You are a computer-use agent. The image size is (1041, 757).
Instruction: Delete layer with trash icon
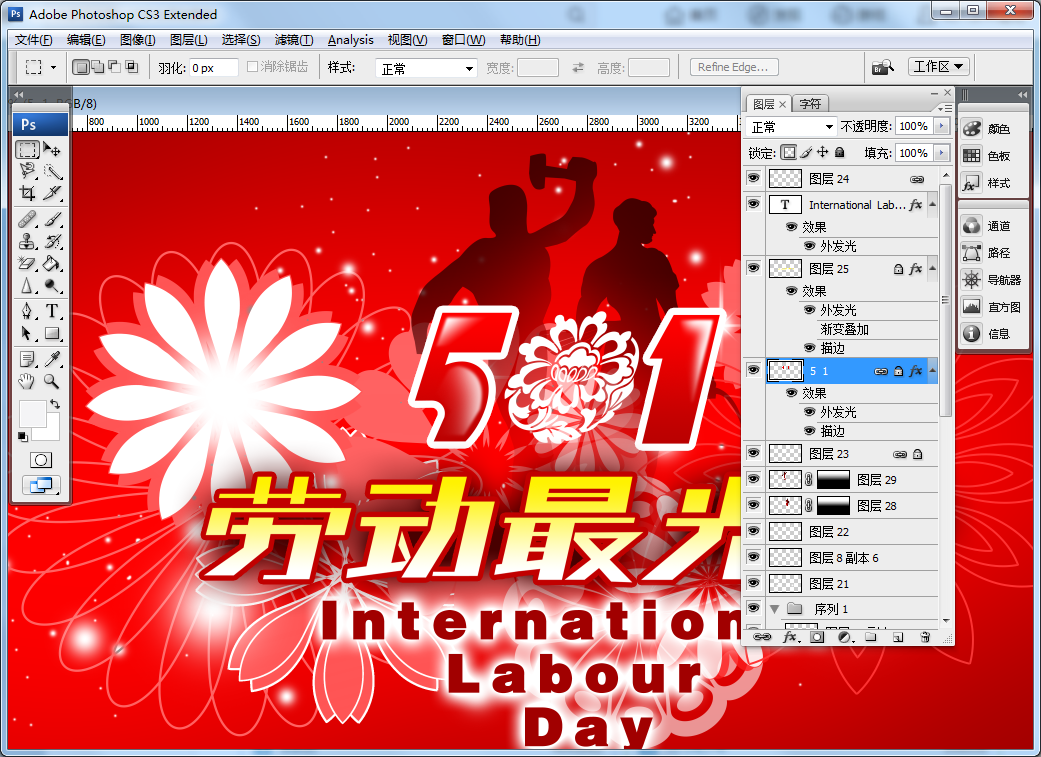[x=925, y=637]
